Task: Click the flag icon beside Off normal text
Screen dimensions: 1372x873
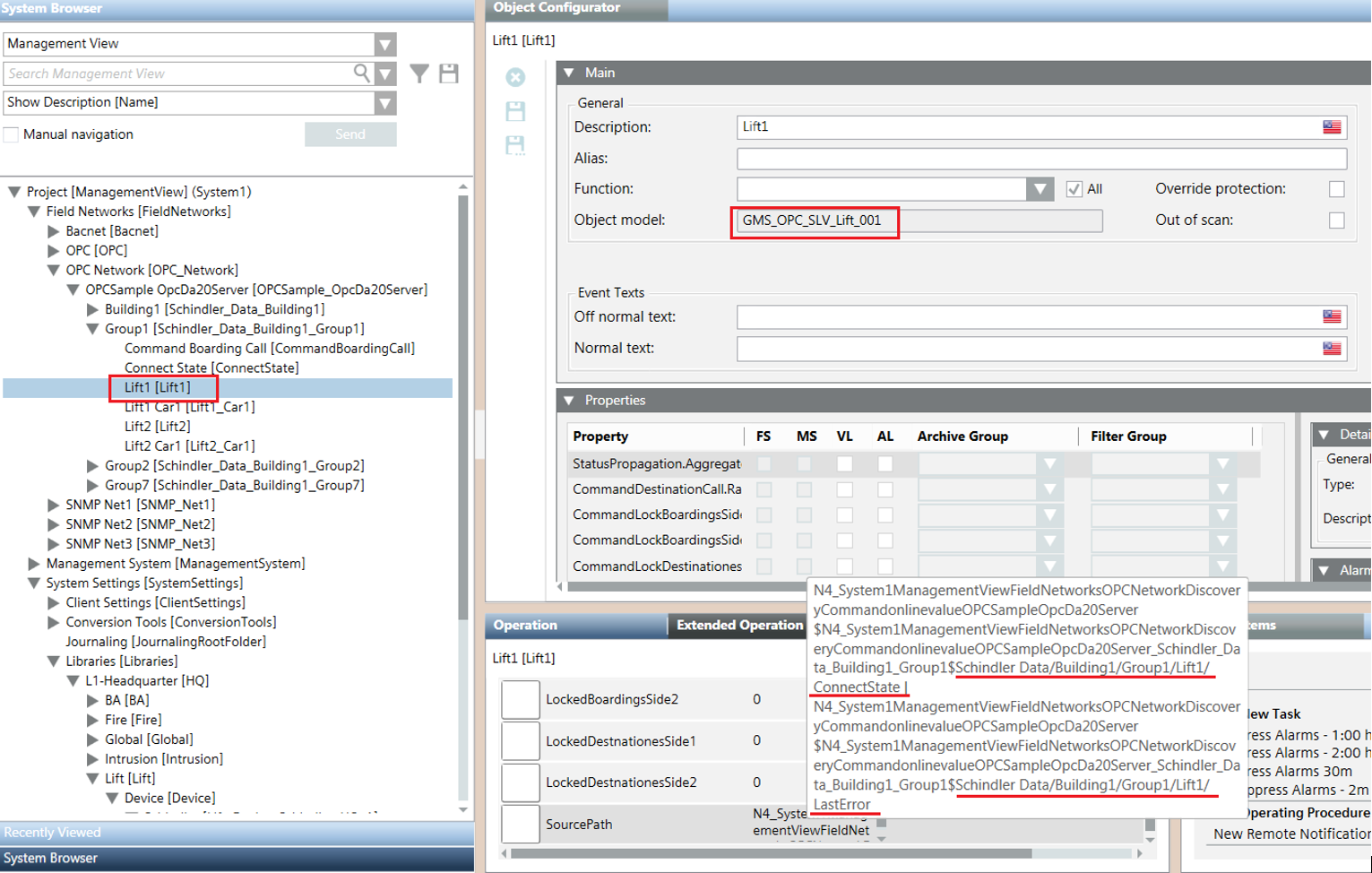Action: pos(1332,317)
